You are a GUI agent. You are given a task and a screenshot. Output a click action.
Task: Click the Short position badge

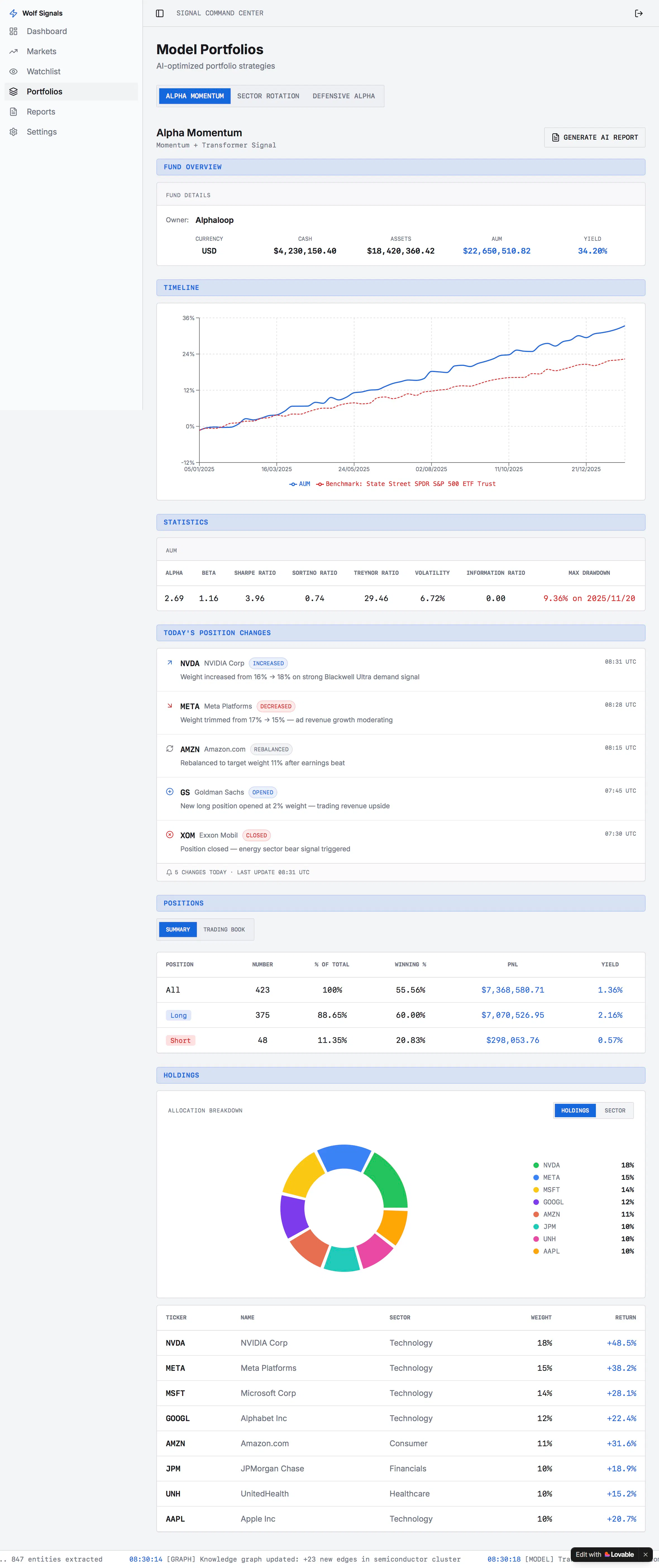point(180,1040)
